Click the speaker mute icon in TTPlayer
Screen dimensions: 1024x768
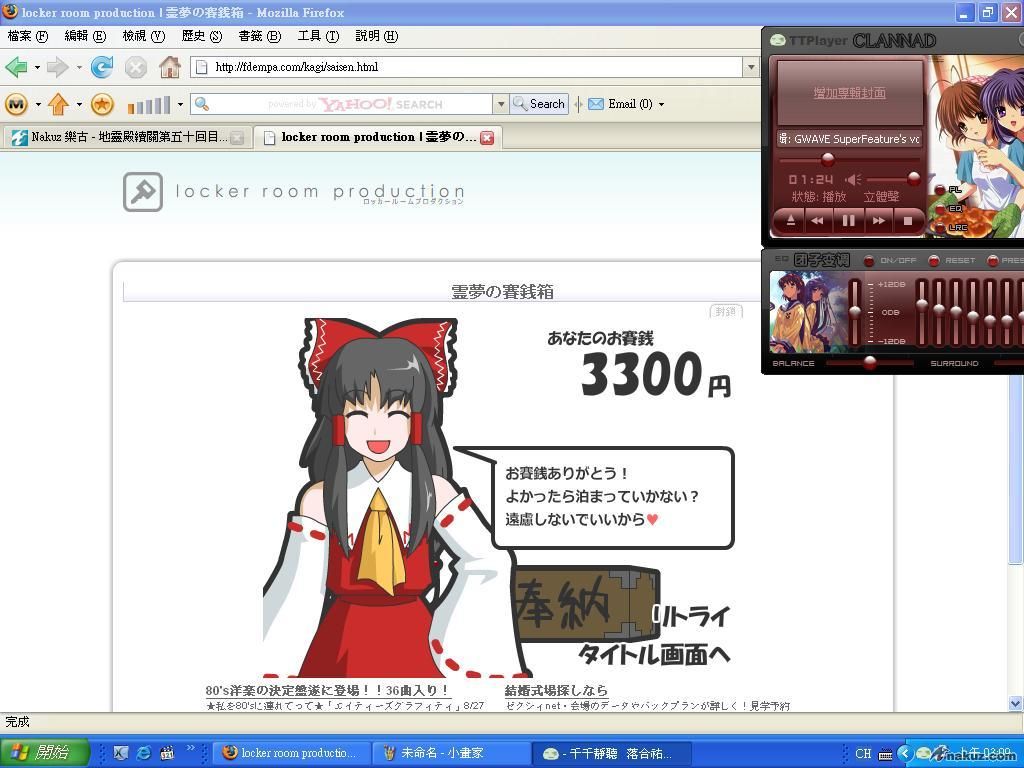click(852, 179)
